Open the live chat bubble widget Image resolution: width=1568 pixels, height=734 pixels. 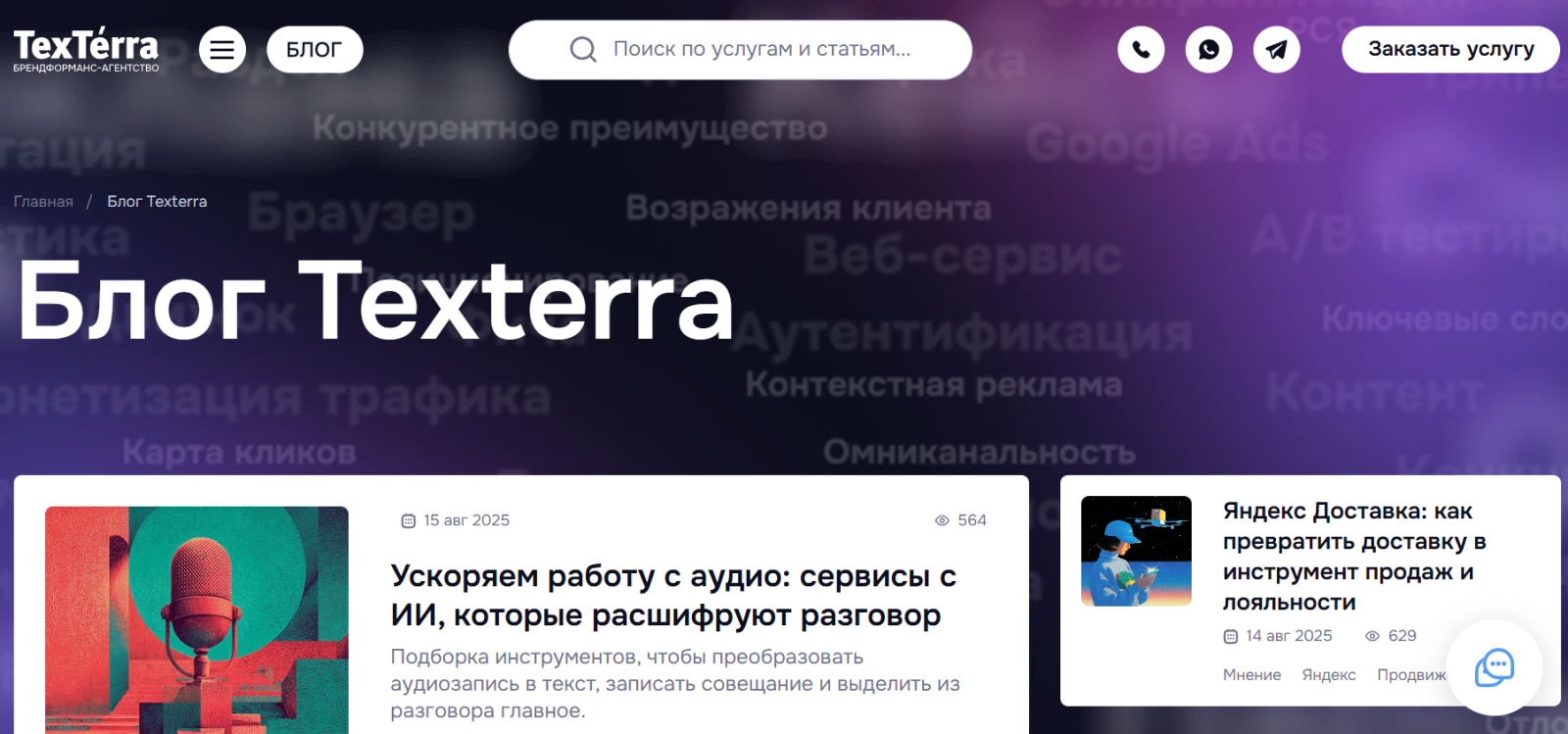point(1494,667)
